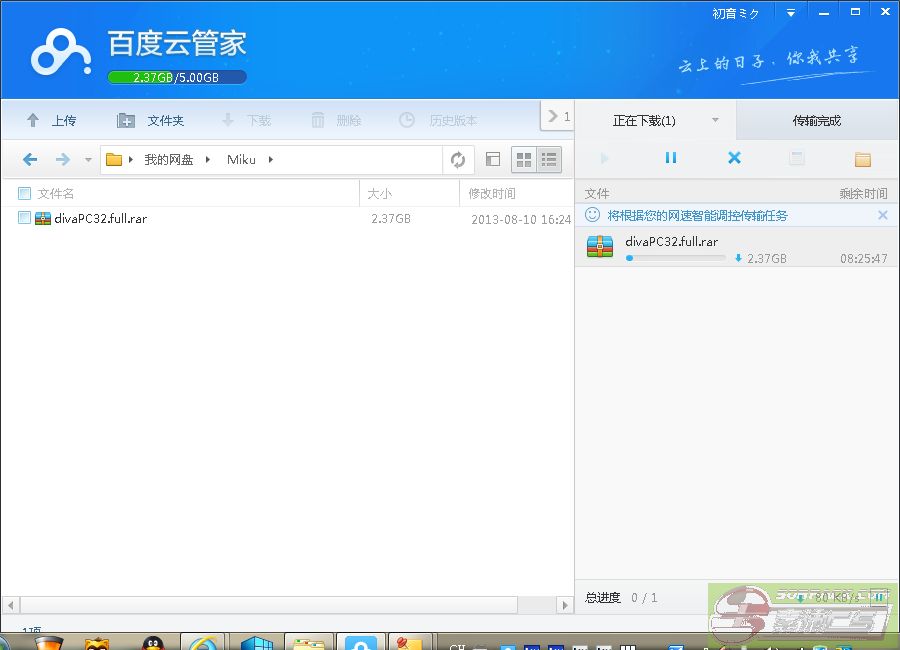The height and width of the screenshot is (650, 900).
Task: Click 我的网盘 in breadcrumb path
Action: click(x=168, y=160)
